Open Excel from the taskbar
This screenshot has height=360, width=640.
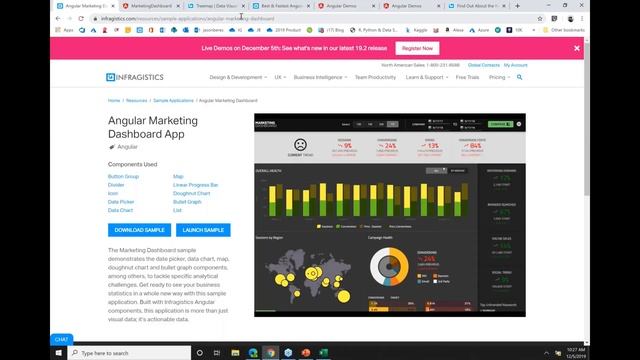click(x=324, y=353)
